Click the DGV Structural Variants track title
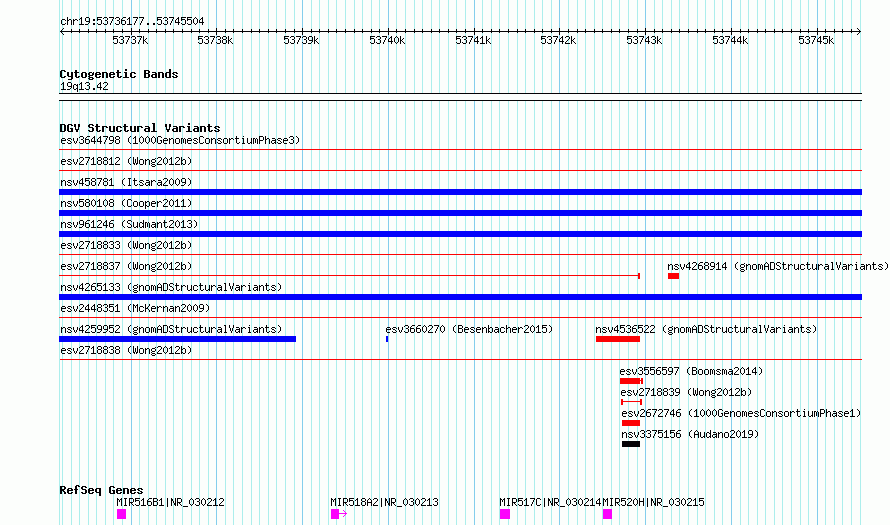 click(x=140, y=128)
